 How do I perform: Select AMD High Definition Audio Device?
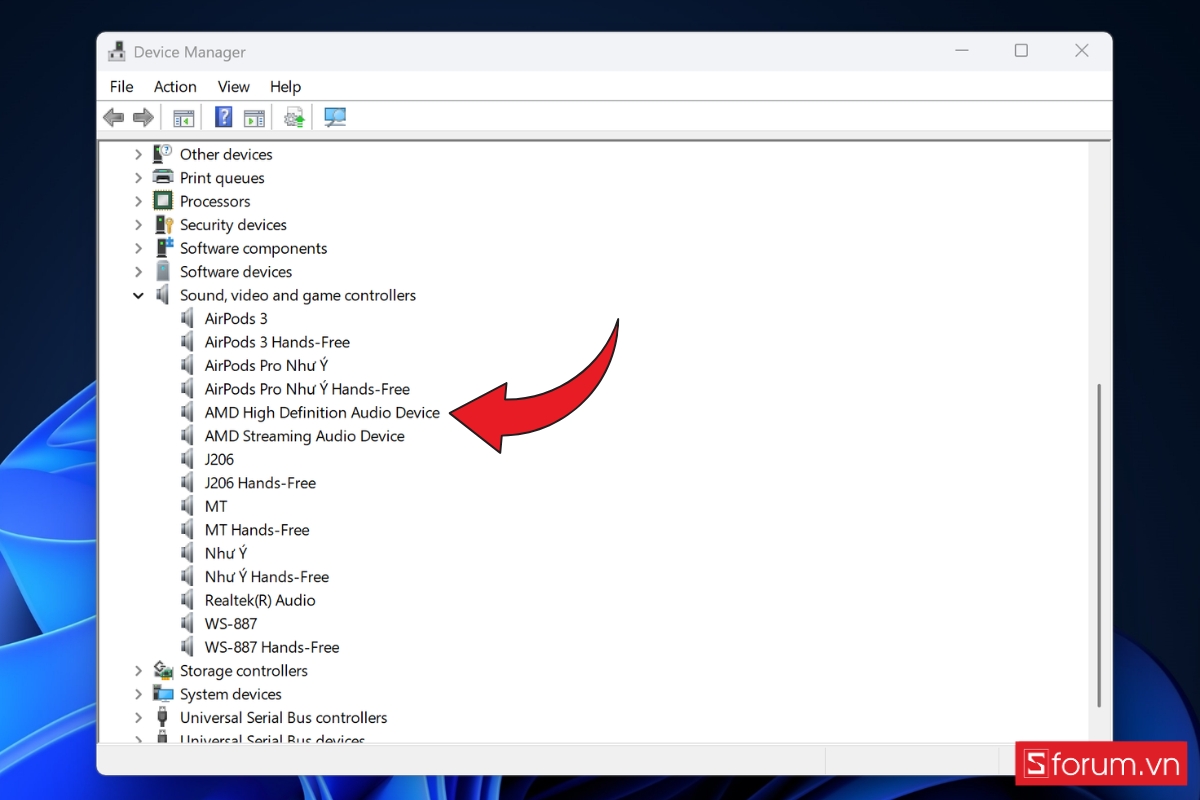pos(321,412)
